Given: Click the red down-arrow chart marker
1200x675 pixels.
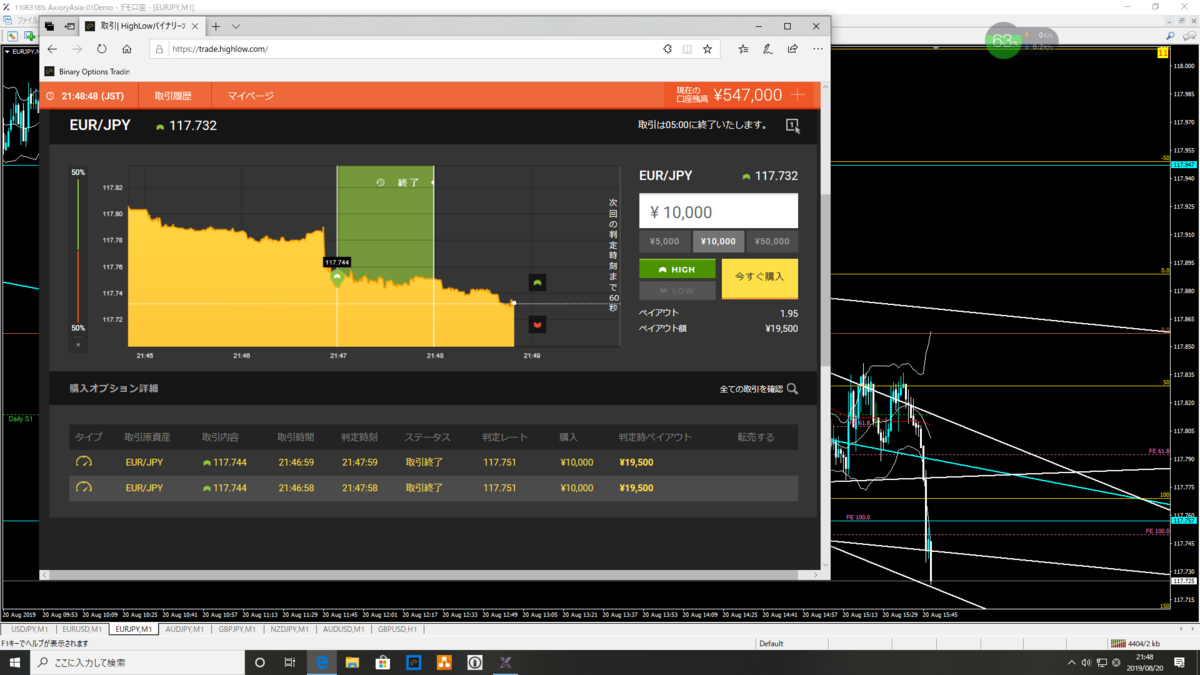Looking at the screenshot, I should (537, 325).
